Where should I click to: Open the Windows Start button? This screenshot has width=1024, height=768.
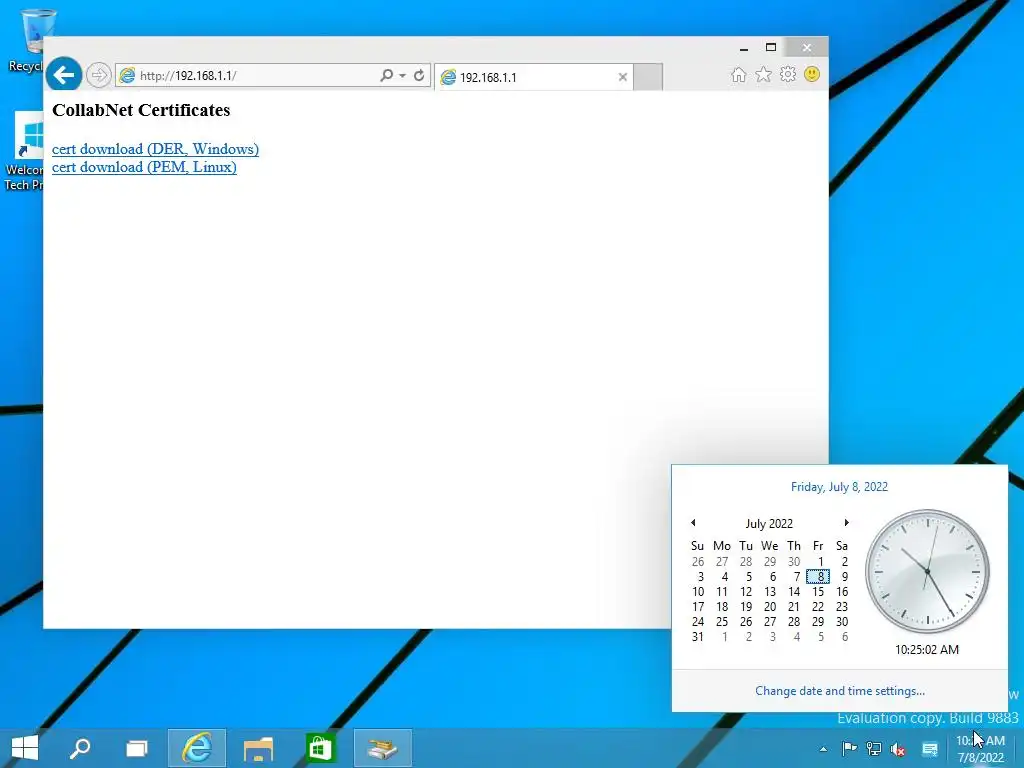25,748
